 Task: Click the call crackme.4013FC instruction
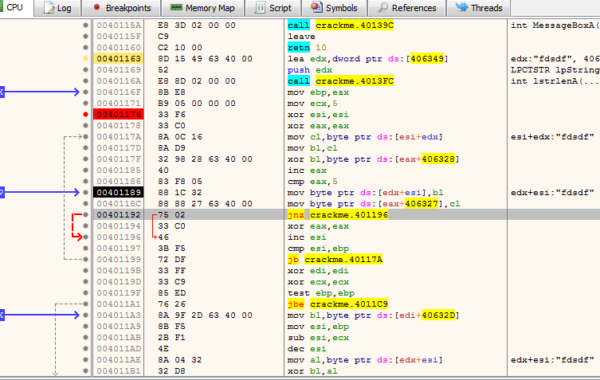pyautogui.click(x=341, y=81)
